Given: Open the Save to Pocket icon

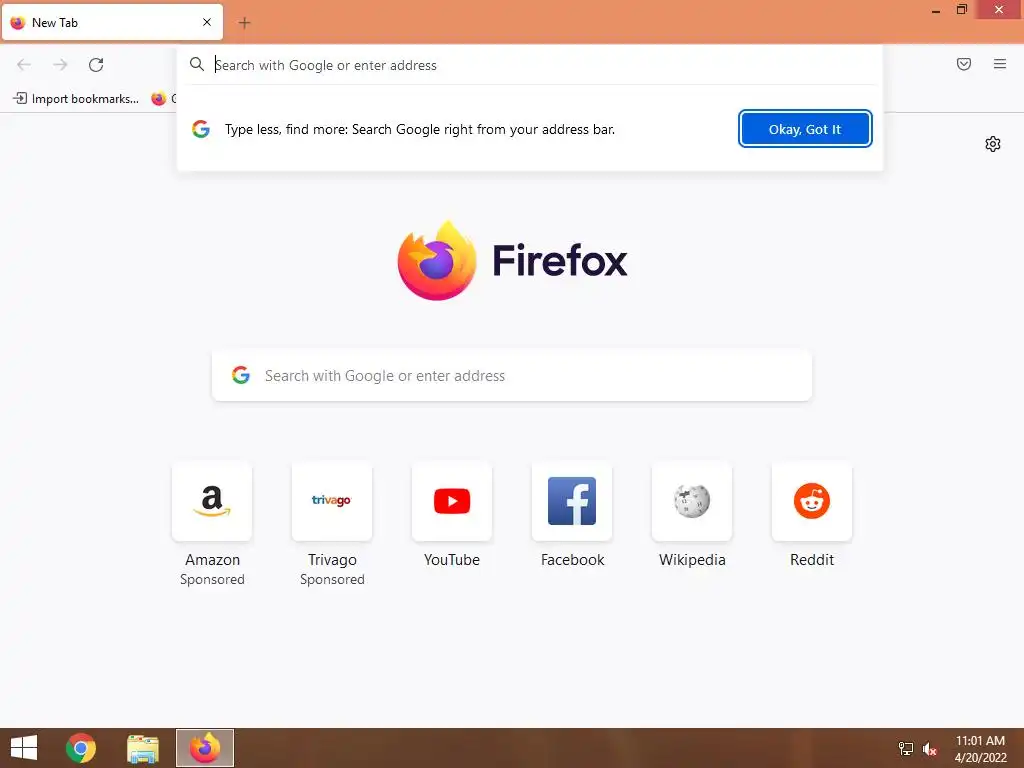Looking at the screenshot, I should (963, 64).
